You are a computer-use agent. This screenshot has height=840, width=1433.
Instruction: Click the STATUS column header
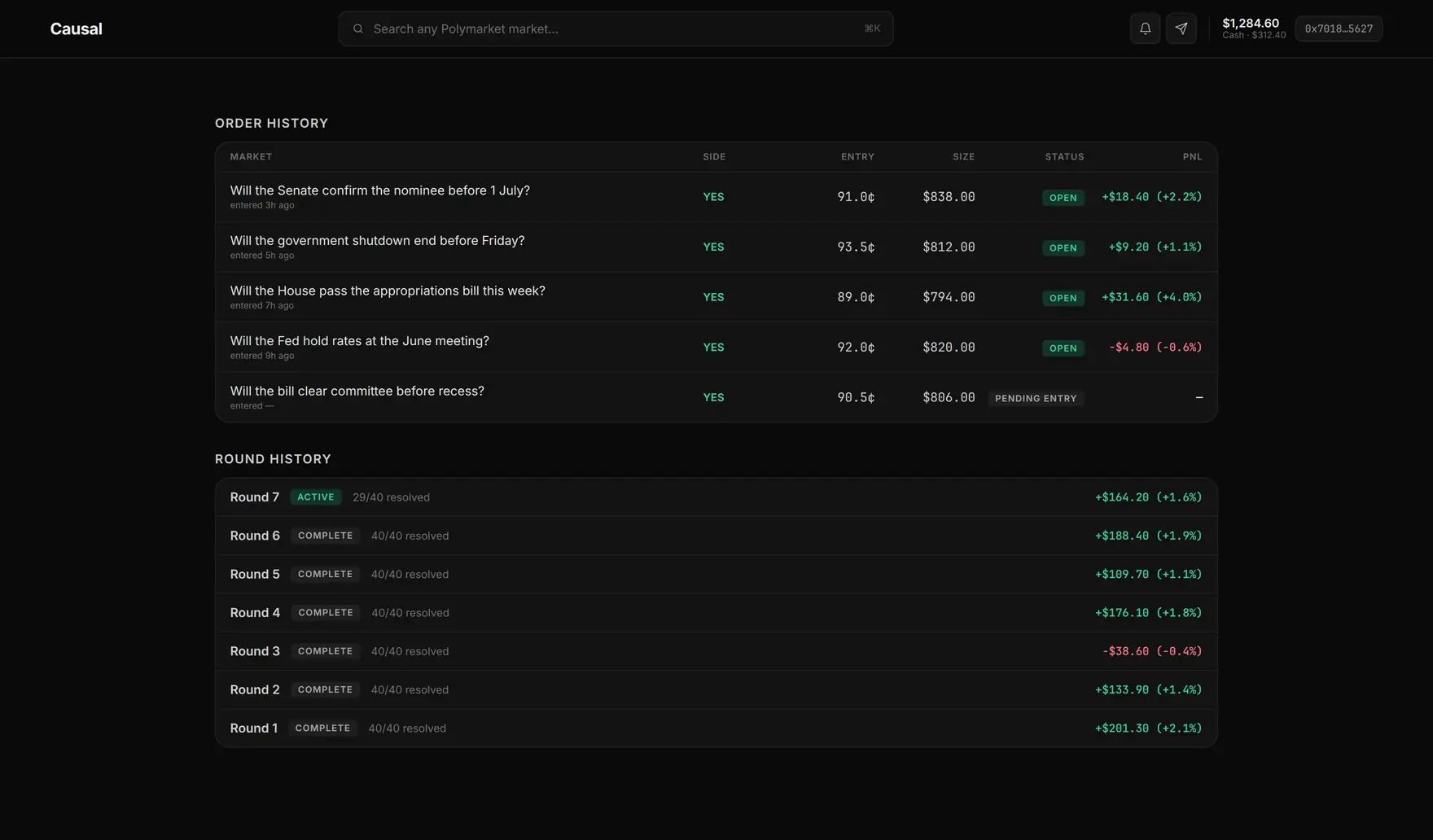coord(1064,156)
